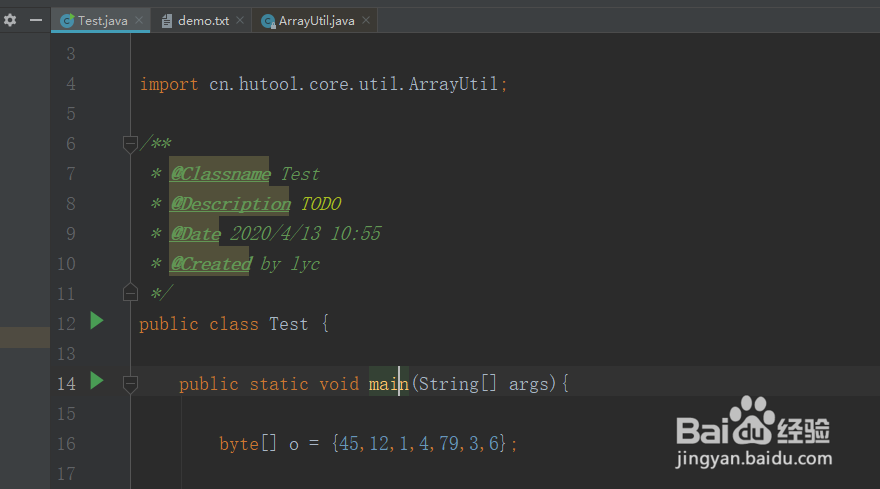
Task: Collapse the Javadoc comment at its start marker
Action: pyautogui.click(x=130, y=145)
